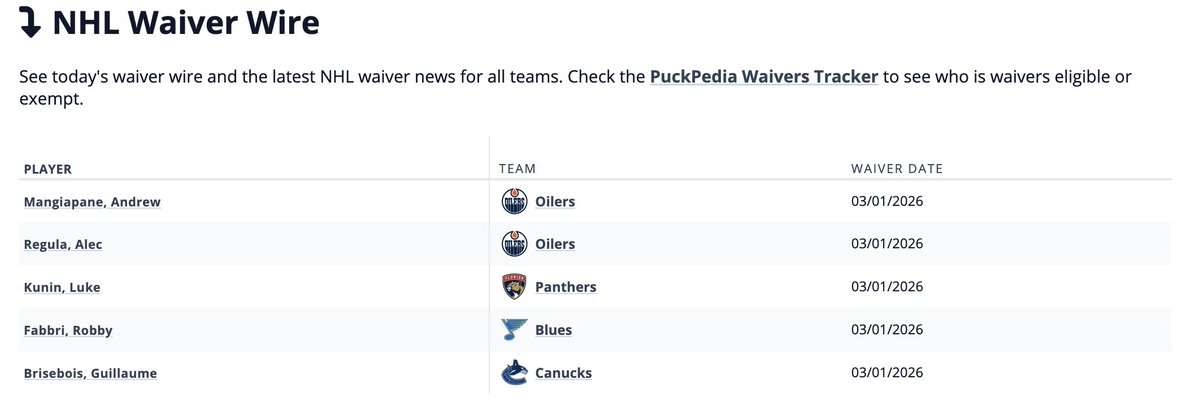Click the Oilers logo in Mangiapane's row
This screenshot has width=1200, height=405.
pos(513,202)
